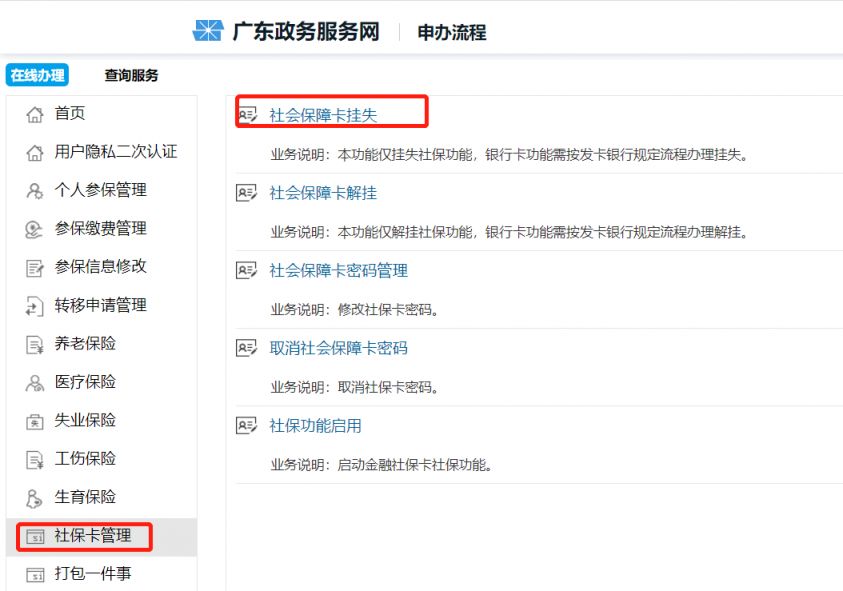Click the card icon beside 社会保障卡挂失

coord(246,113)
